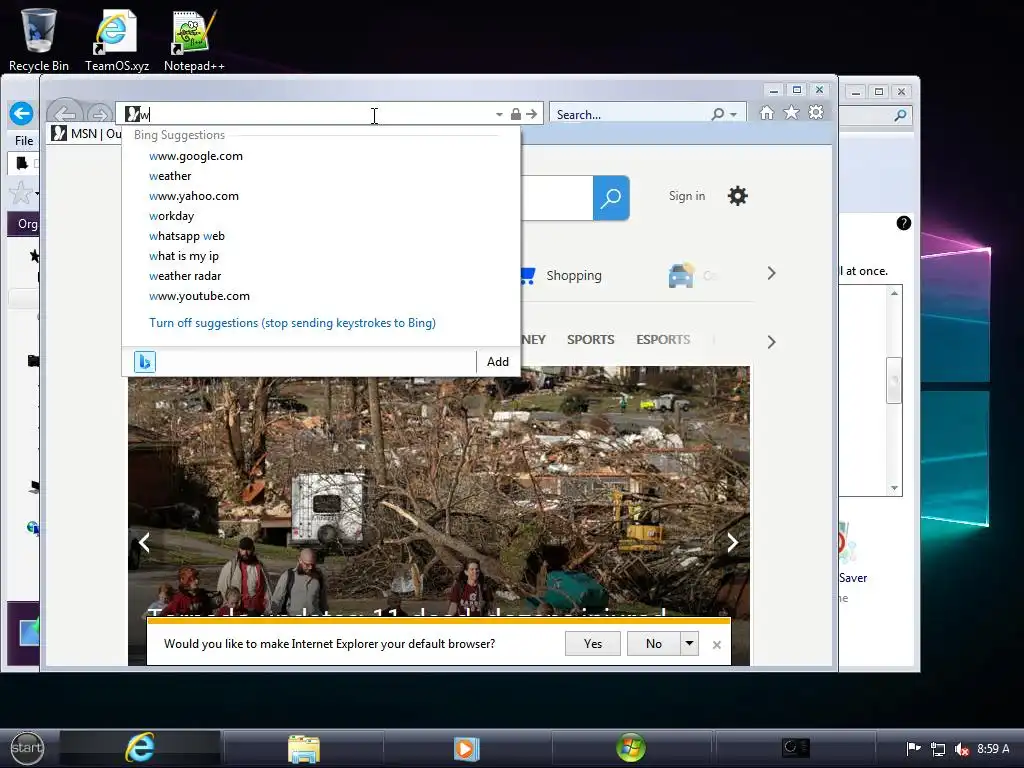Select www.yahoo.com suggestion
The width and height of the screenshot is (1024, 768).
click(194, 196)
